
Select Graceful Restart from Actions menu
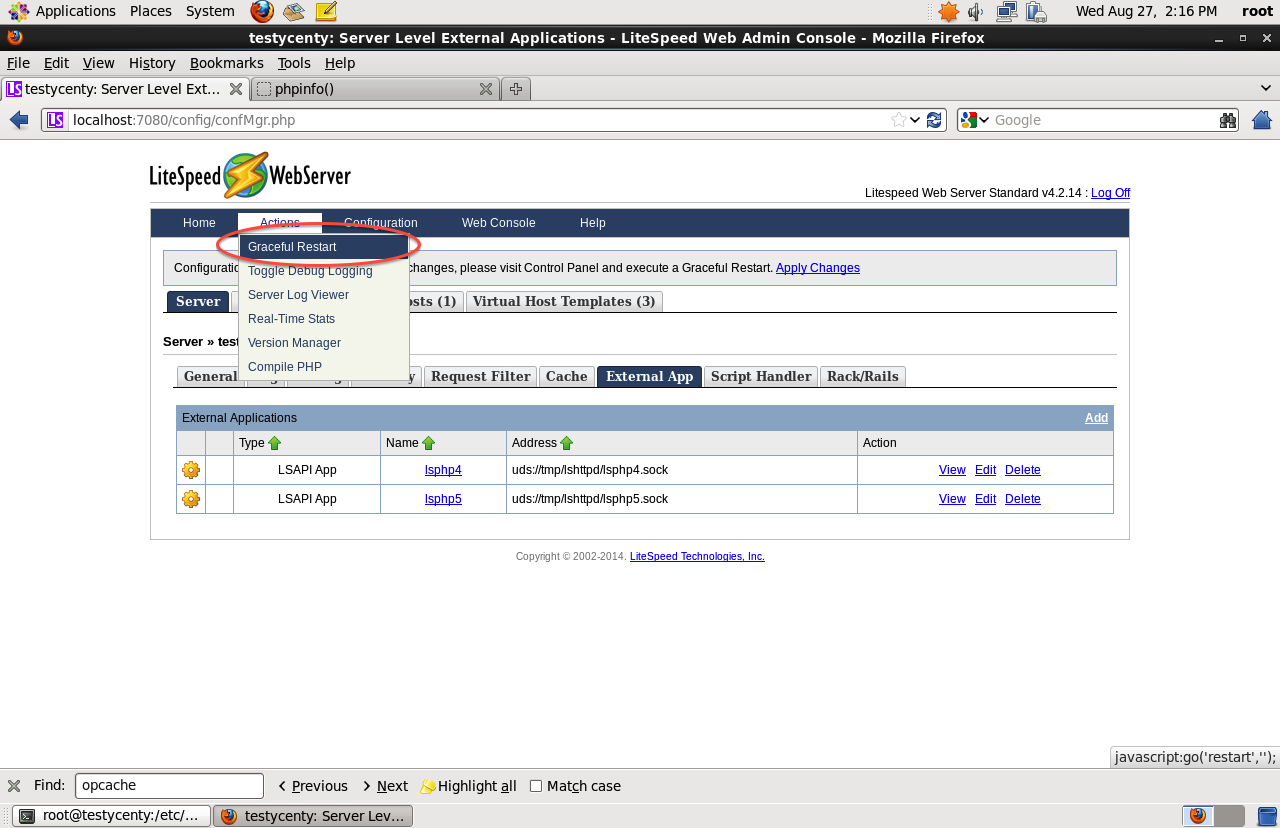(x=324, y=247)
